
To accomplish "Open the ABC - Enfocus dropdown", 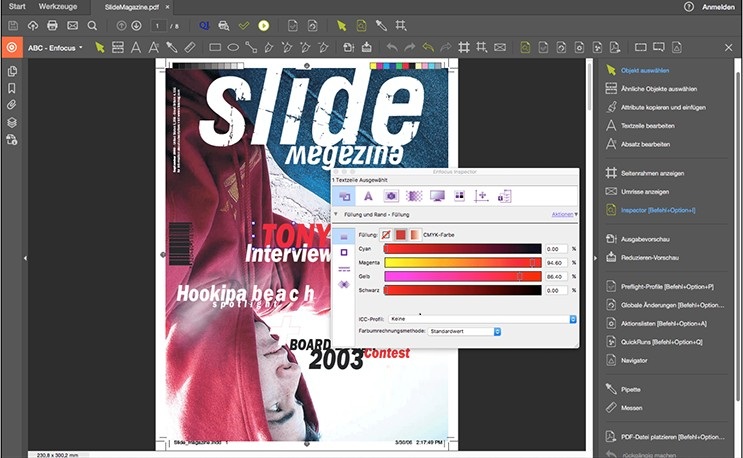I will [x=55, y=48].
